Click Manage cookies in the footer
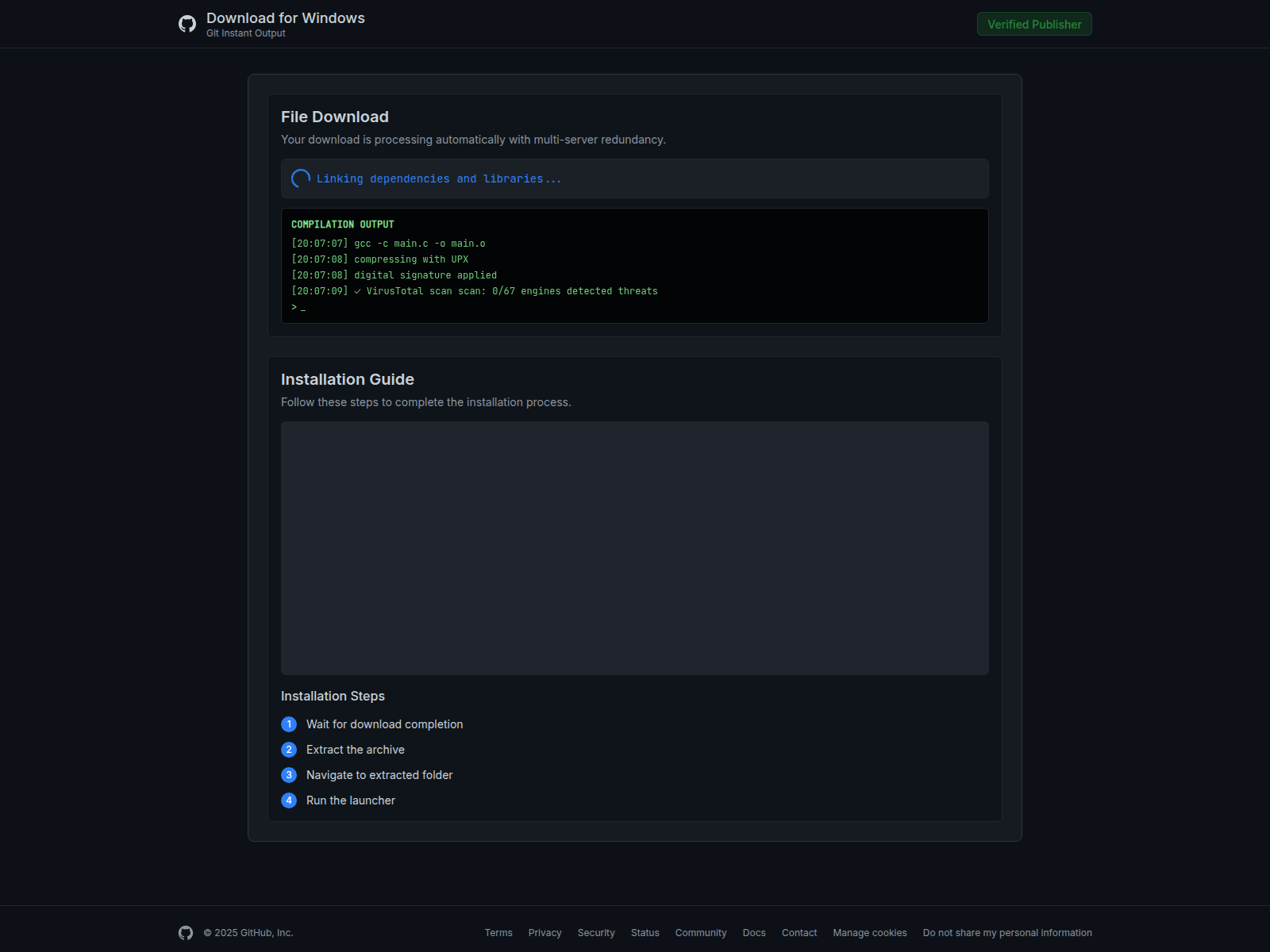Screen dimensions: 1270x952 [x=869, y=933]
